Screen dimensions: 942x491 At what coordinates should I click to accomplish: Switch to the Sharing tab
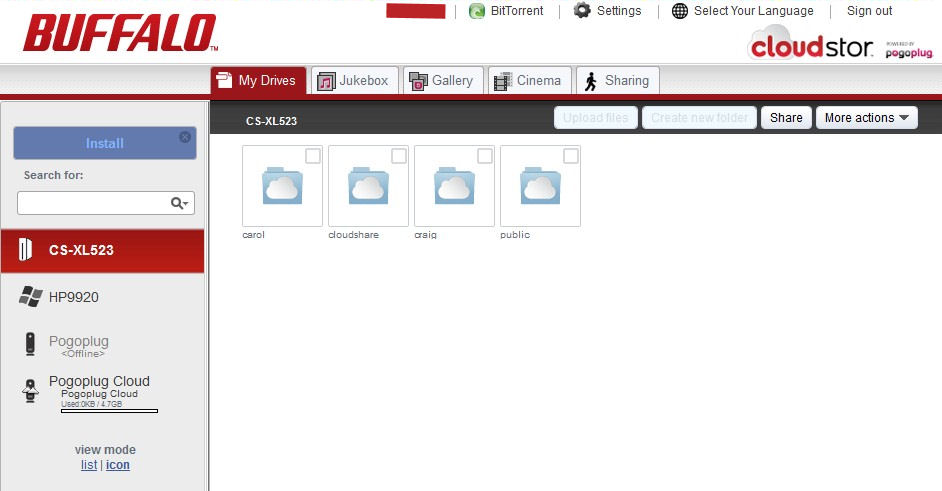click(618, 81)
